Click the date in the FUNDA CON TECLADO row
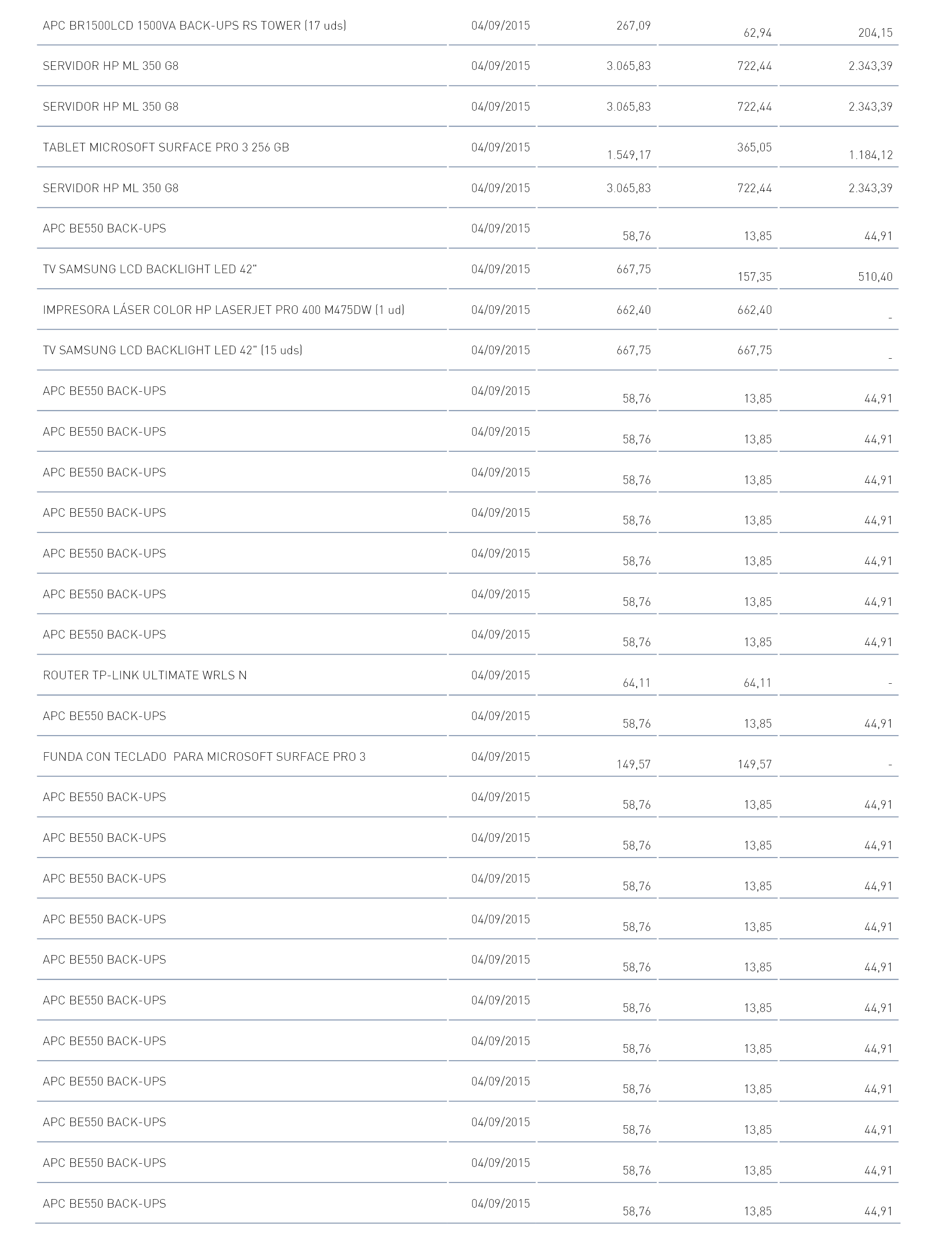 500,757
